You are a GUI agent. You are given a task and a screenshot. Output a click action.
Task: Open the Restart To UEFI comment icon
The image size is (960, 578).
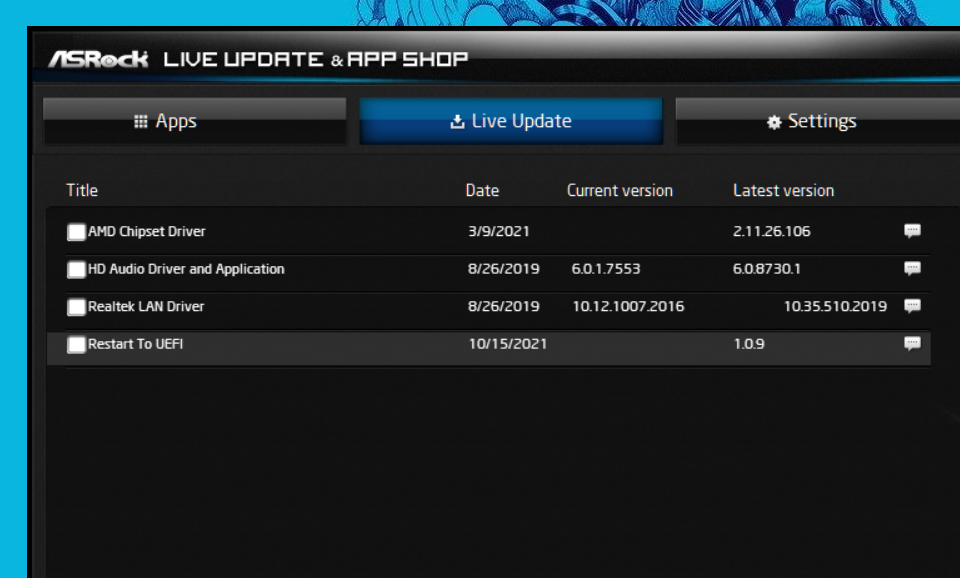[912, 343]
